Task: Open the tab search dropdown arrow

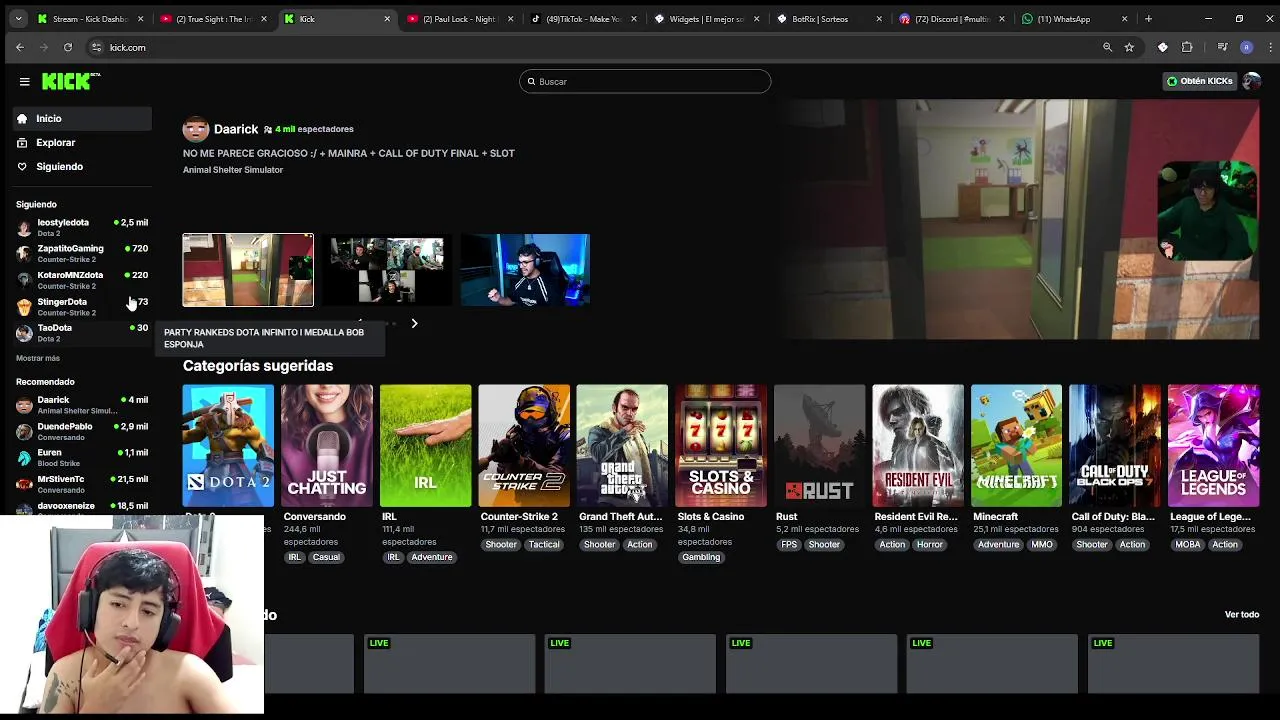Action: pos(18,19)
